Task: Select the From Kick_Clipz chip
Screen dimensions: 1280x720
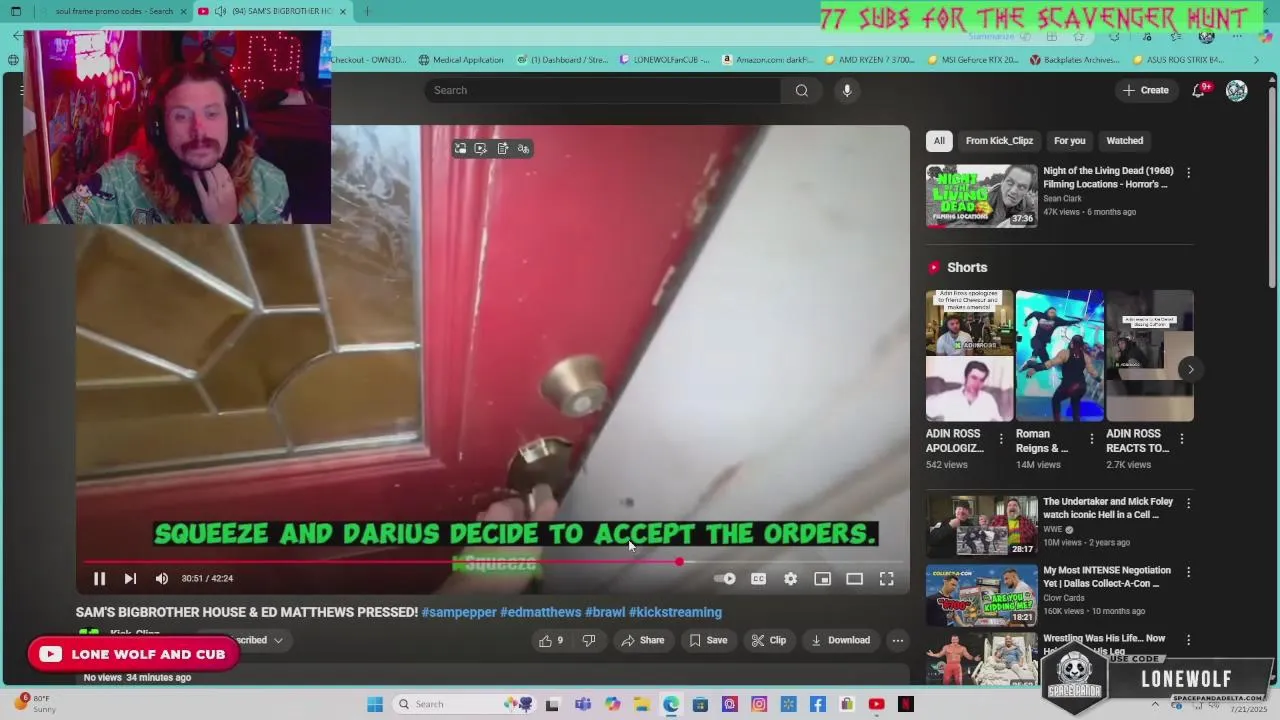Action: tap(999, 141)
